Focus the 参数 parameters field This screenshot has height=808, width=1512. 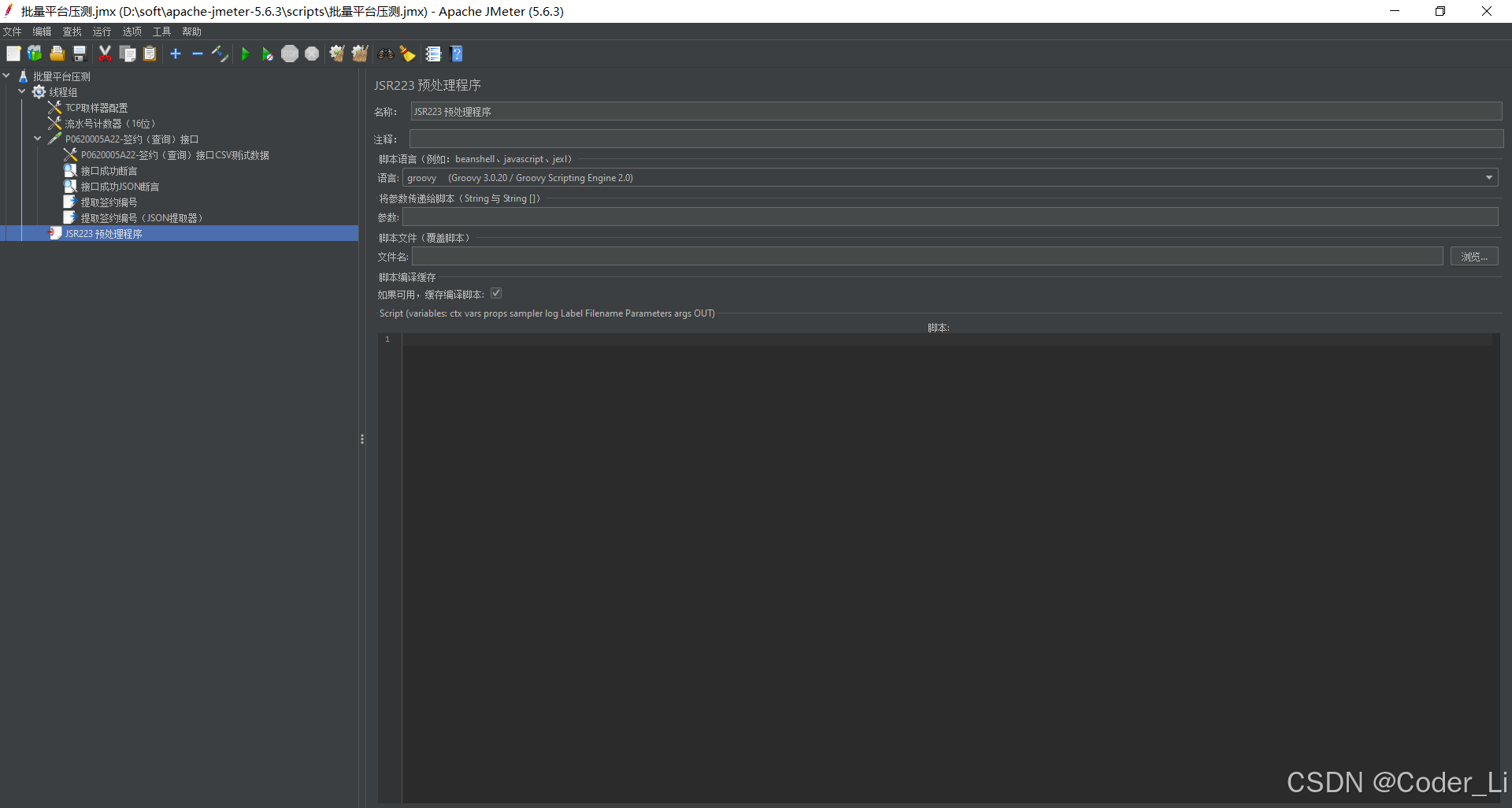point(951,217)
